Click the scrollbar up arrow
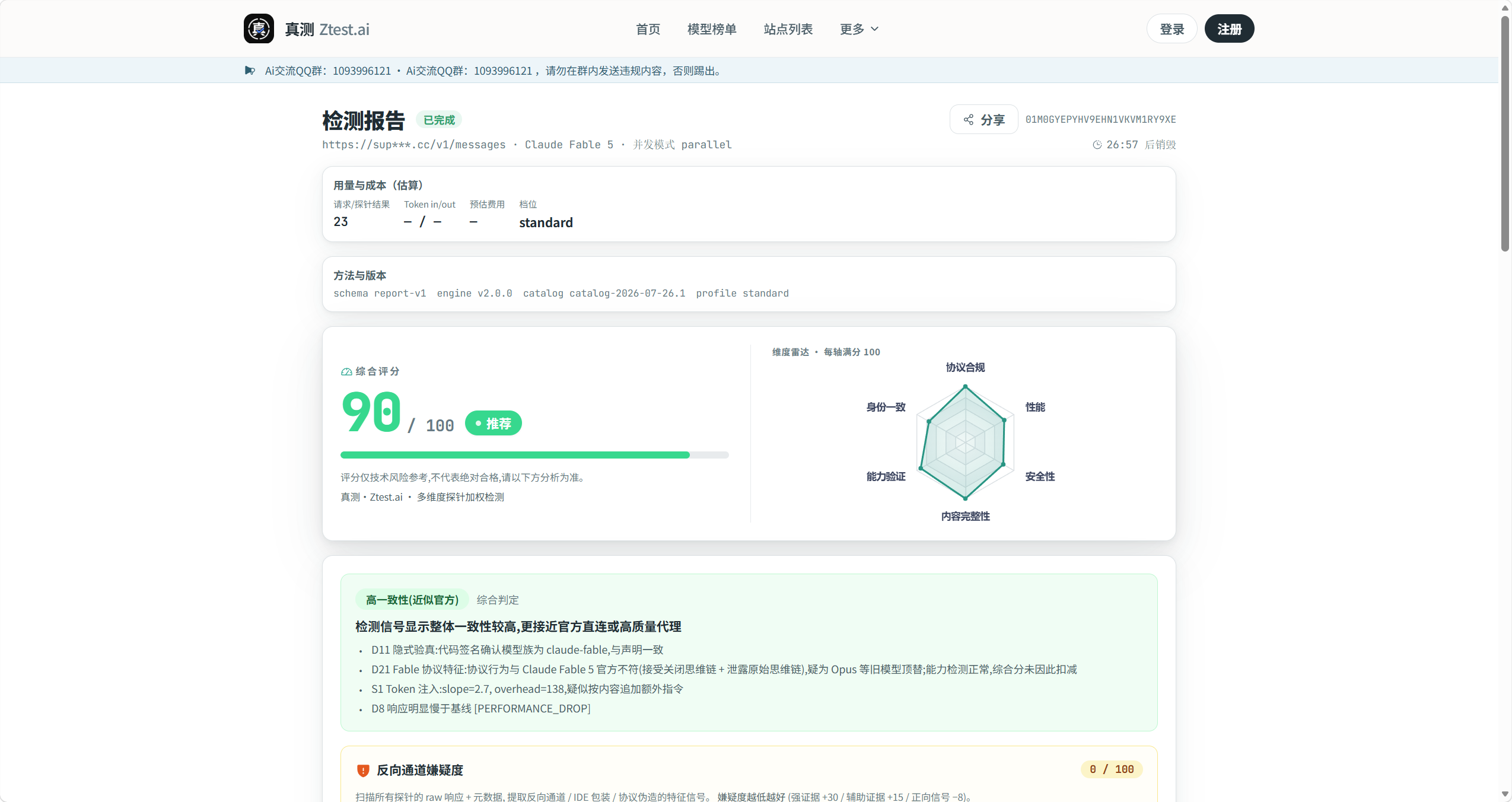This screenshot has height=802, width=1512. pos(1505,8)
